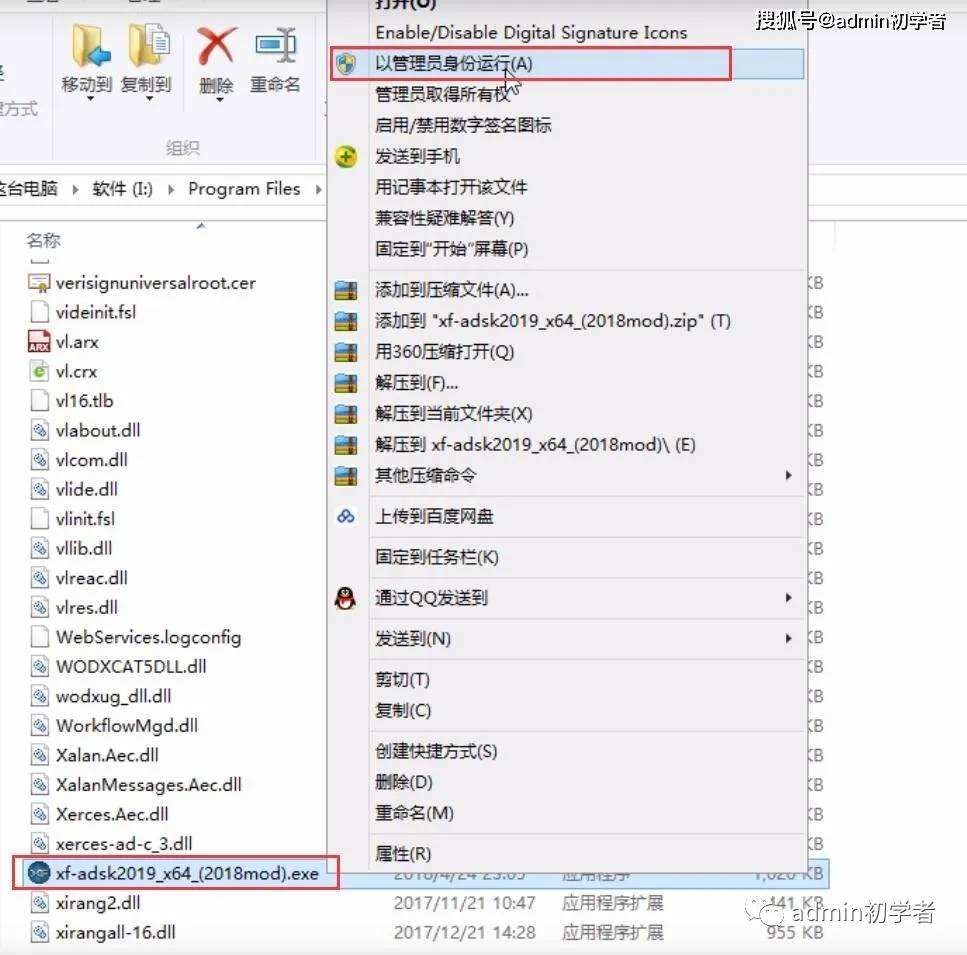Click the Baidu Netdisk upload icon
Screen dimensions: 967x955
[x=346, y=516]
